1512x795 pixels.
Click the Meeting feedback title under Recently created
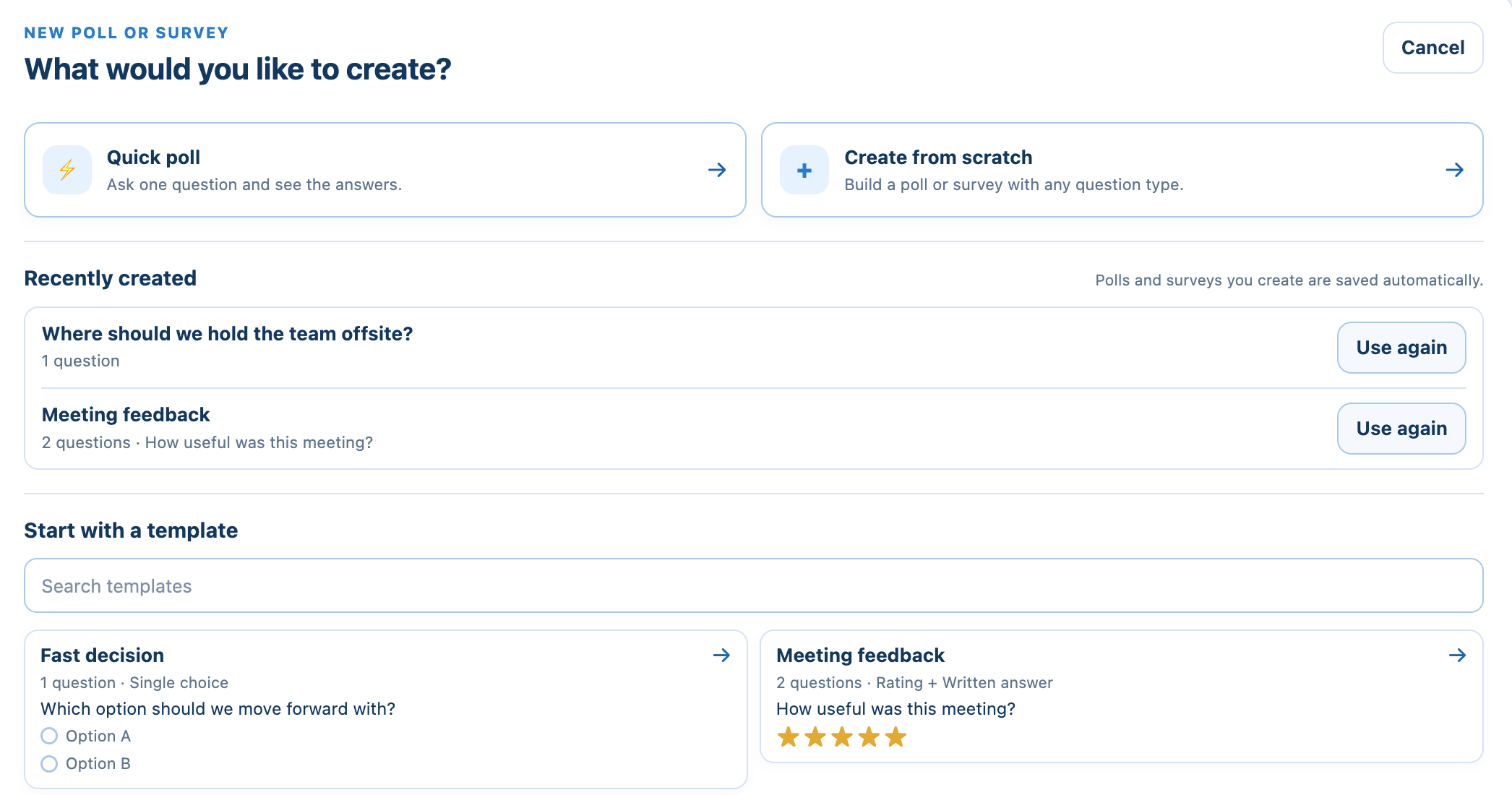126,415
